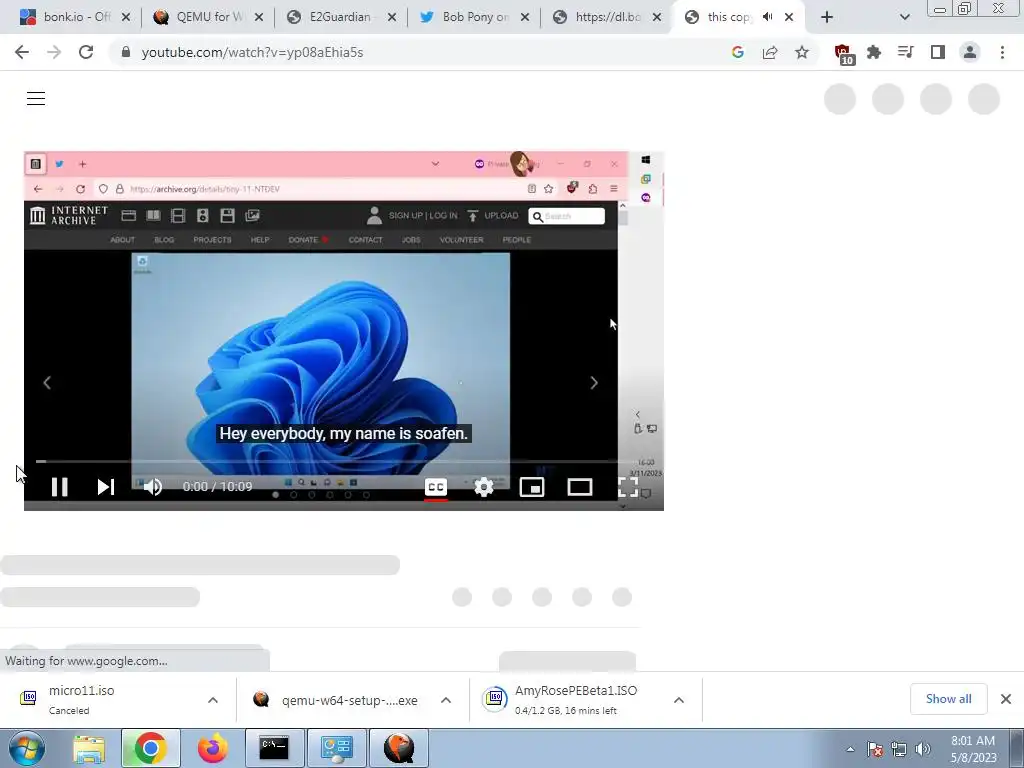This screenshot has width=1024, height=768.
Task: Open Firefox from the taskbar
Action: pyautogui.click(x=213, y=748)
